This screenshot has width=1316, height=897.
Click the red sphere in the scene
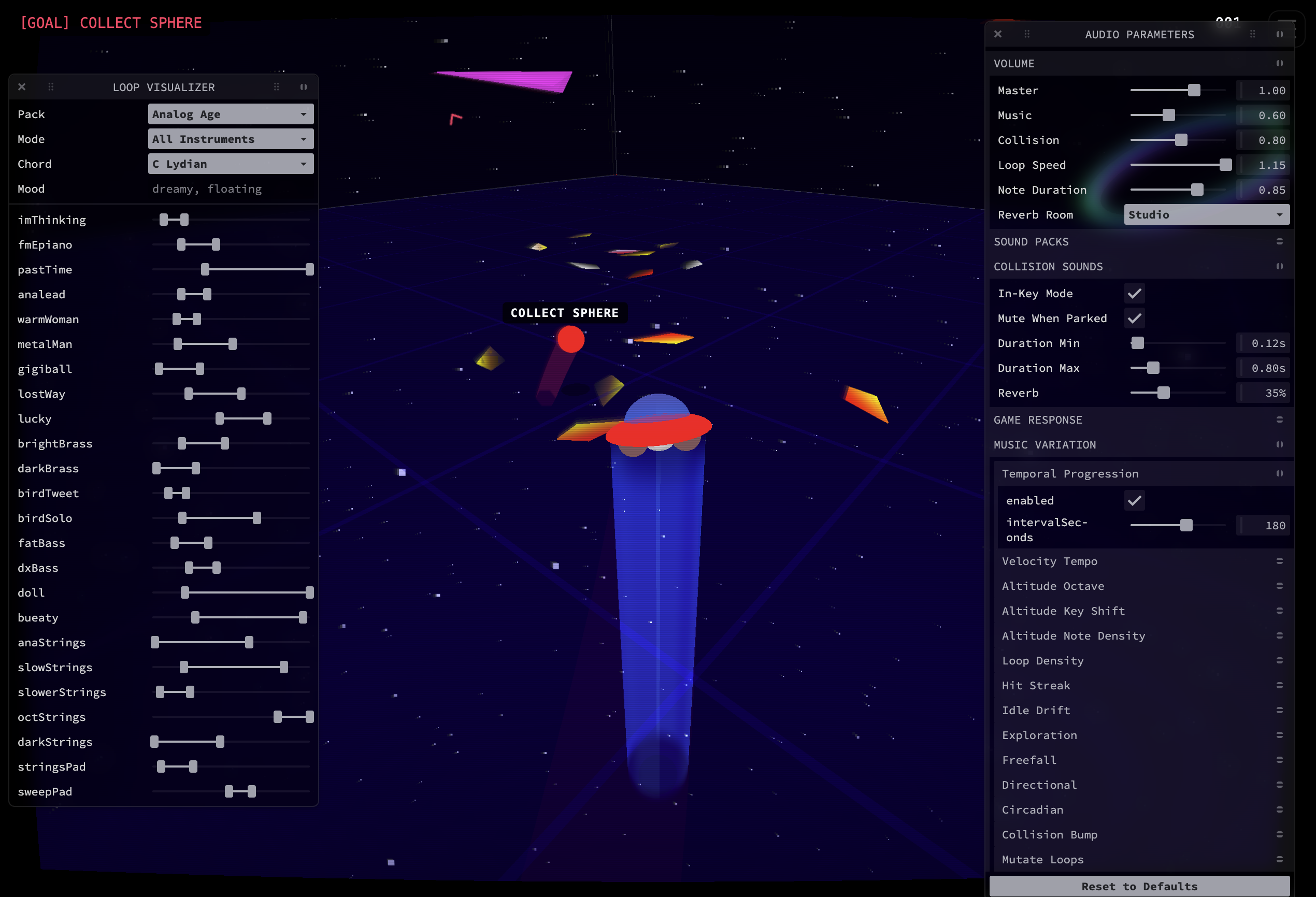click(570, 340)
